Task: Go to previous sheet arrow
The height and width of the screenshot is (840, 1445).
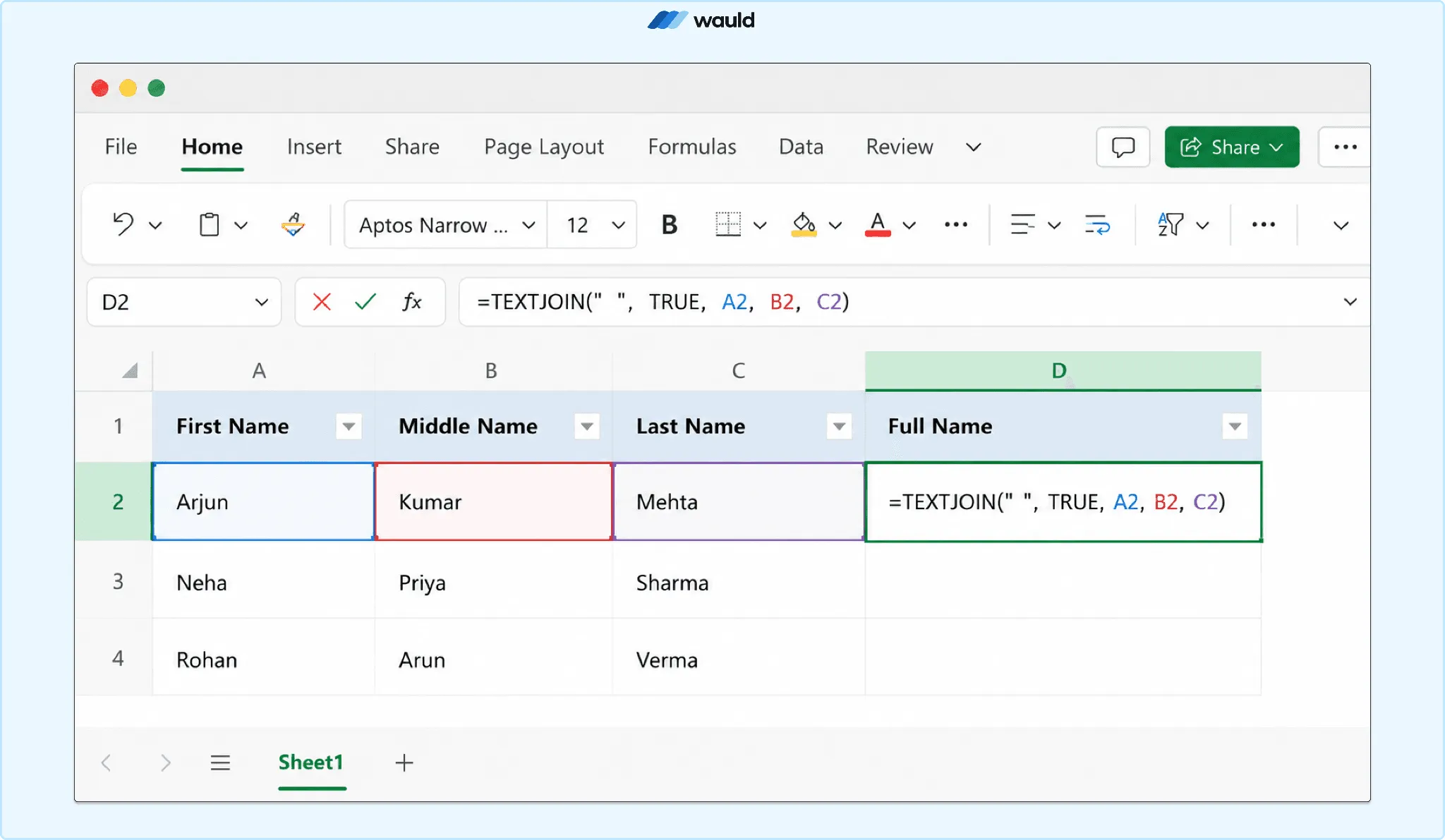Action: tap(107, 762)
